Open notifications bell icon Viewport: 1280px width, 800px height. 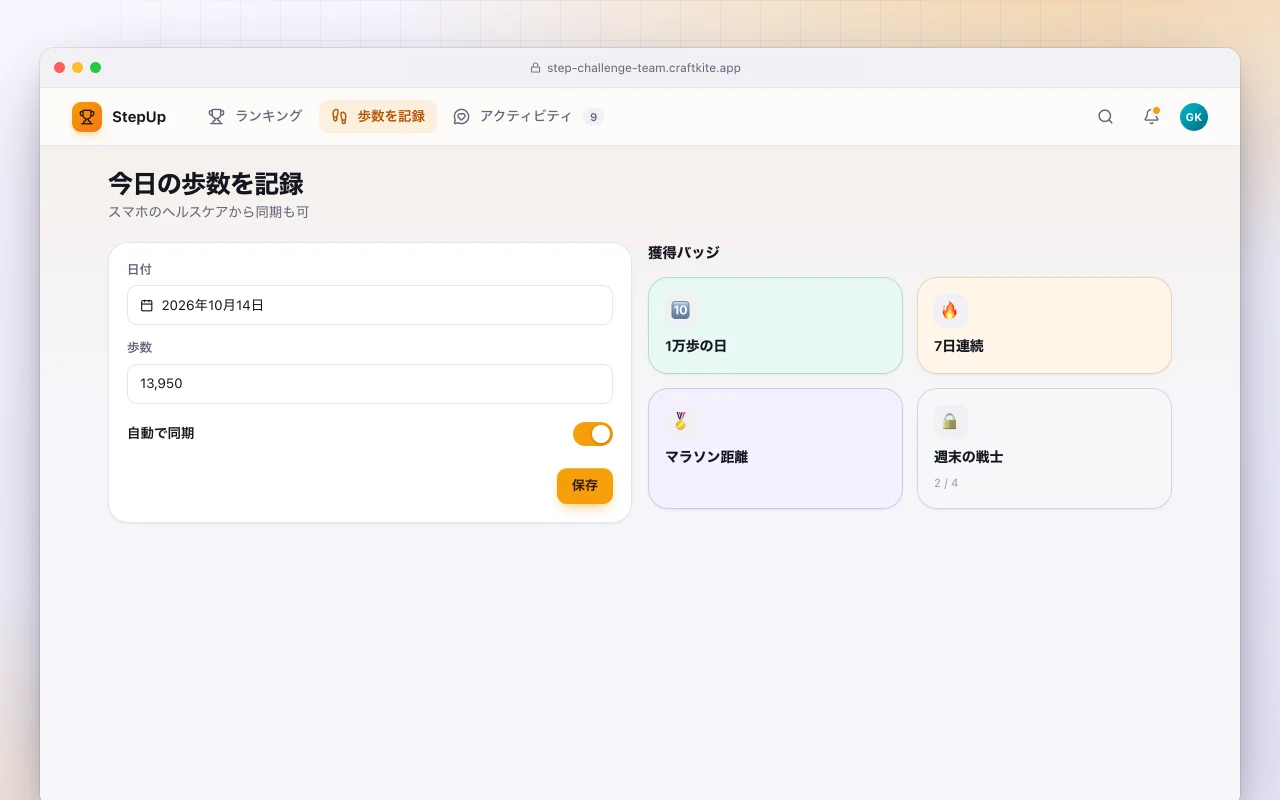[1151, 117]
